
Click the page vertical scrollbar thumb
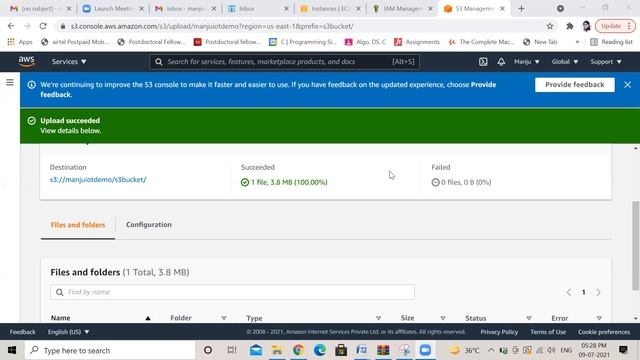[x=636, y=245]
